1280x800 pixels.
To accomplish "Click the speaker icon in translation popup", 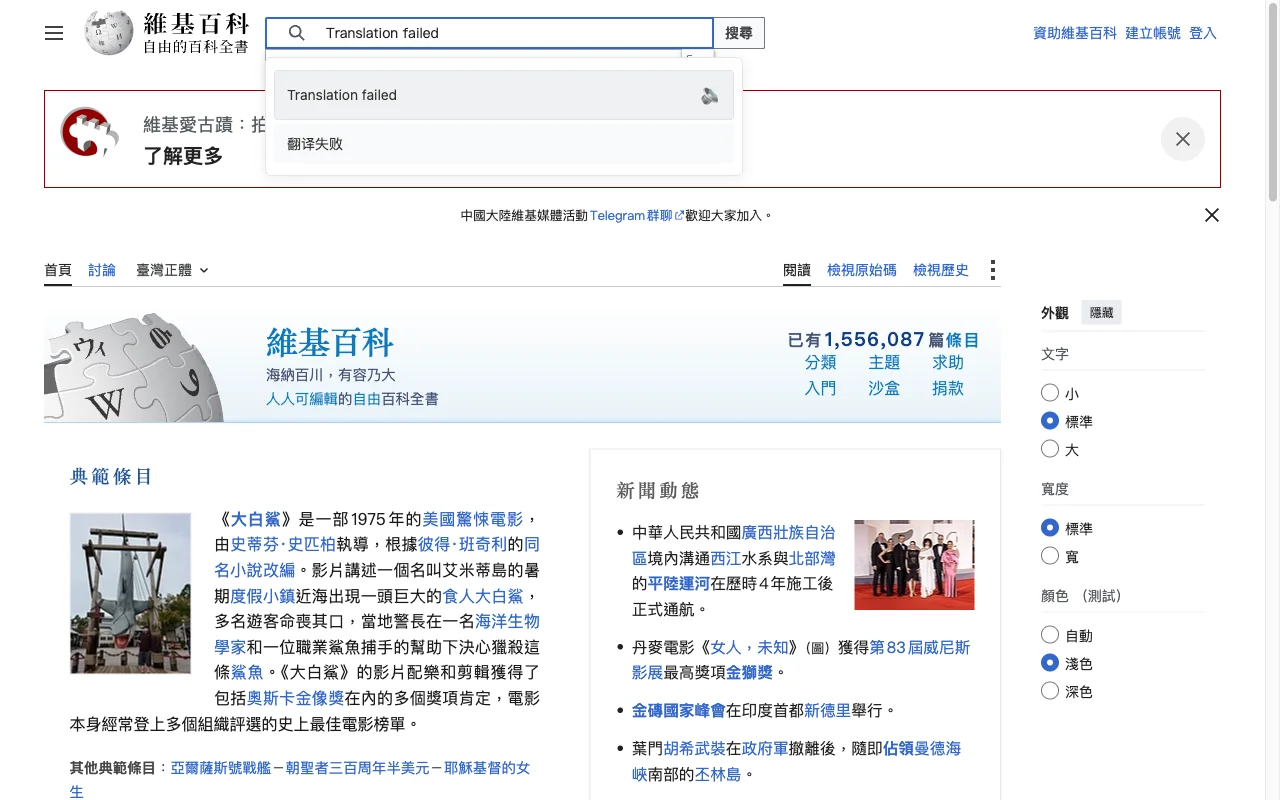I will [710, 95].
